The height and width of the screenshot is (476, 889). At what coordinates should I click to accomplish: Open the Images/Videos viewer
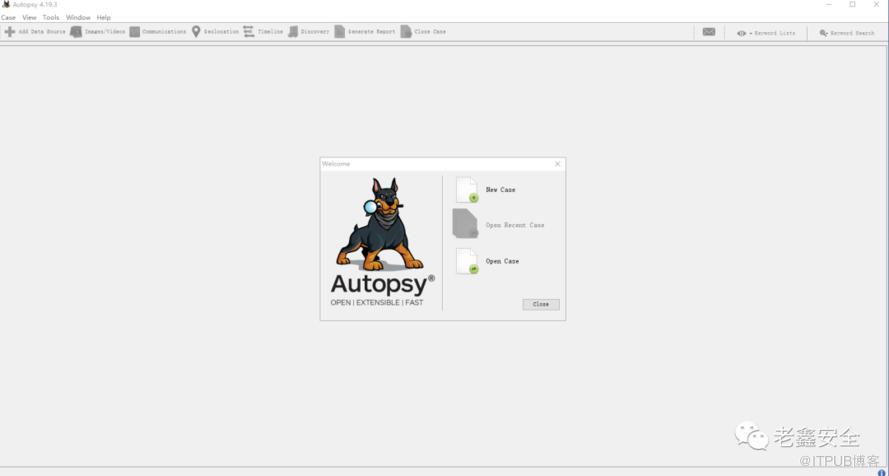(97, 32)
